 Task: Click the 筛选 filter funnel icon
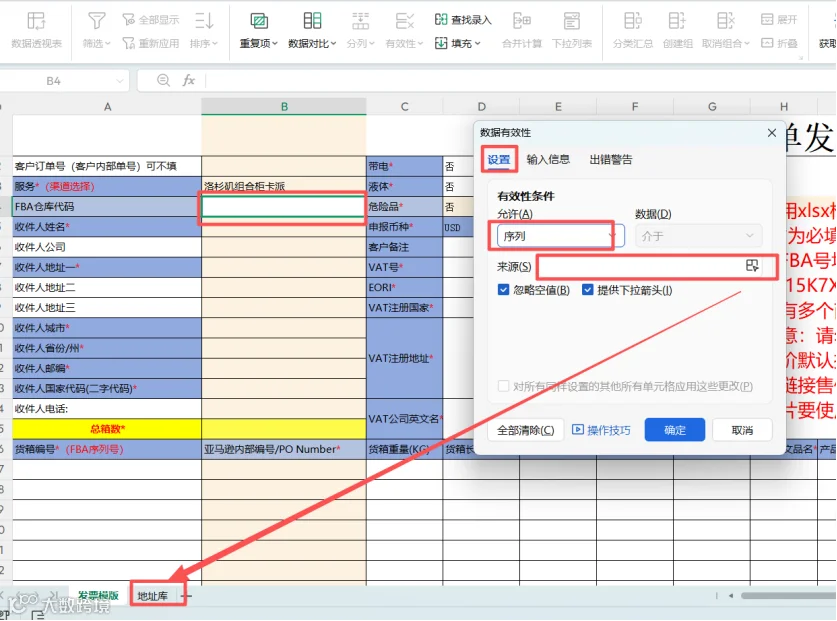pyautogui.click(x=97, y=21)
